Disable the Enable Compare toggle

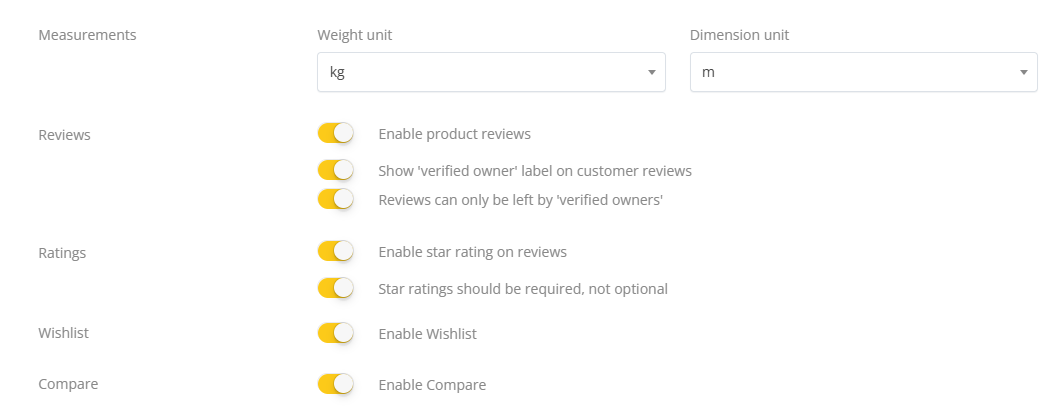(335, 384)
